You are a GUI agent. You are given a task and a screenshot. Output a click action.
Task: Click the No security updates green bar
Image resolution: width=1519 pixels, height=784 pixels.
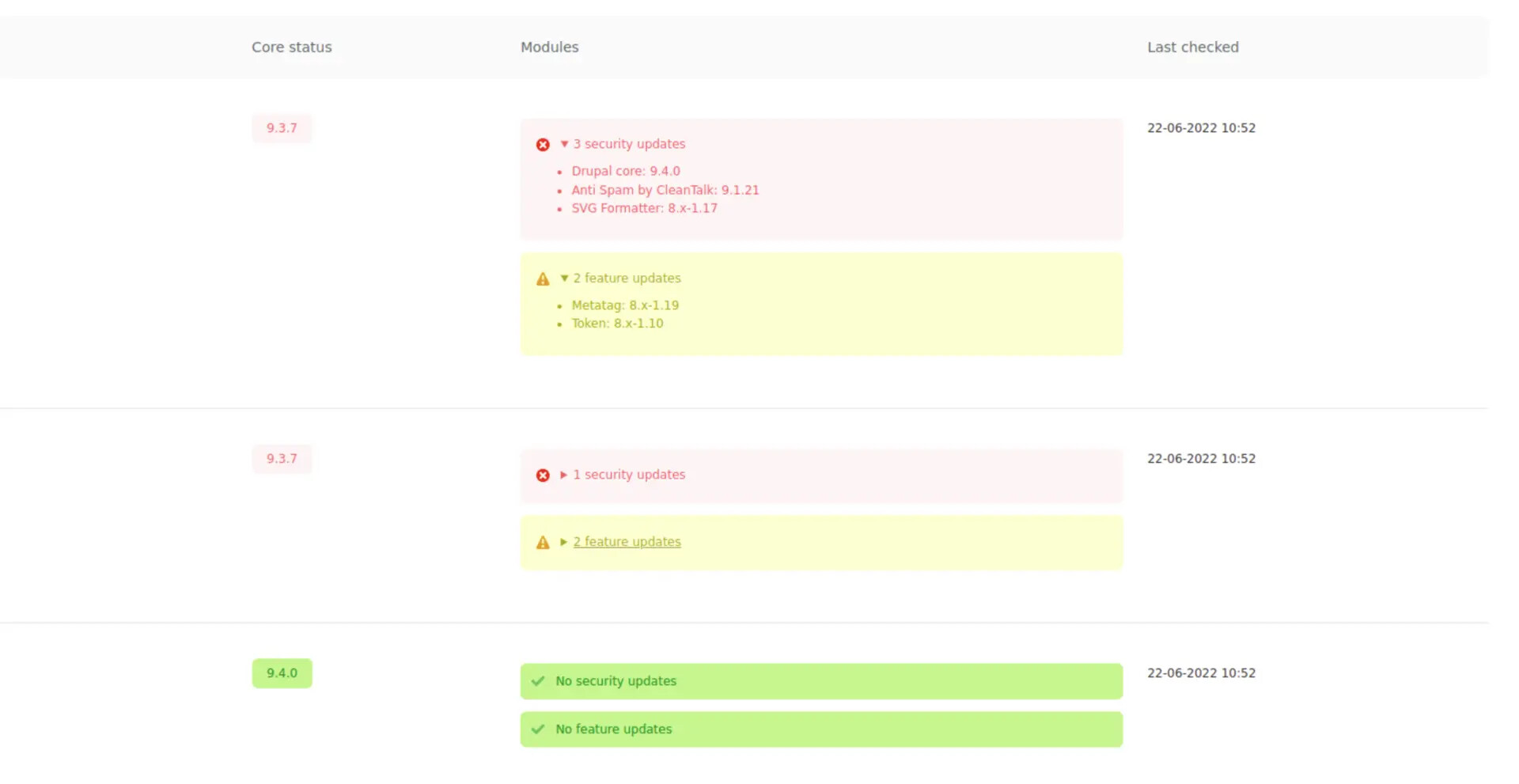pyautogui.click(x=821, y=681)
